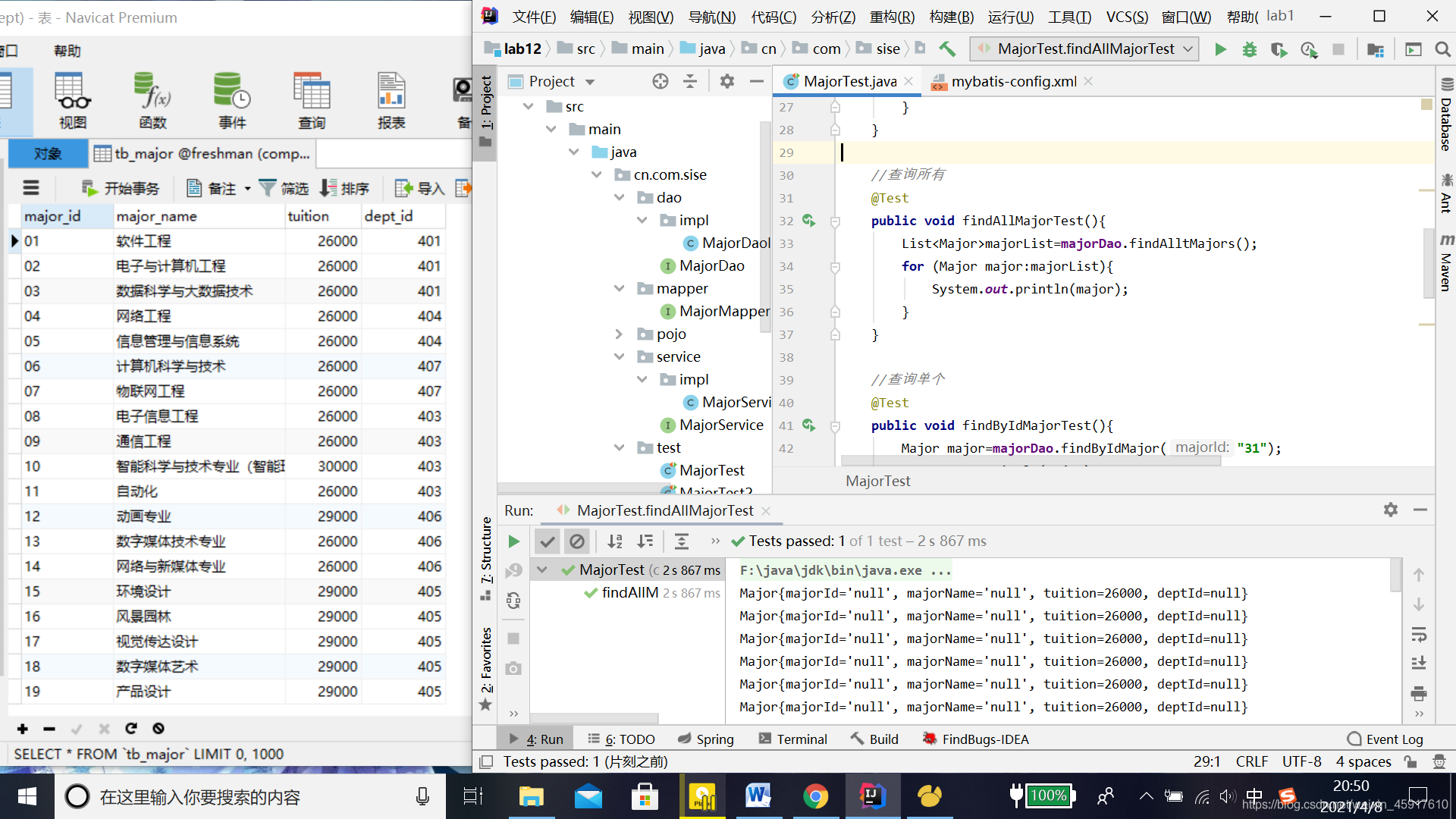Open Chrome from Windows taskbar
This screenshot has height=819, width=1456.
tap(815, 797)
